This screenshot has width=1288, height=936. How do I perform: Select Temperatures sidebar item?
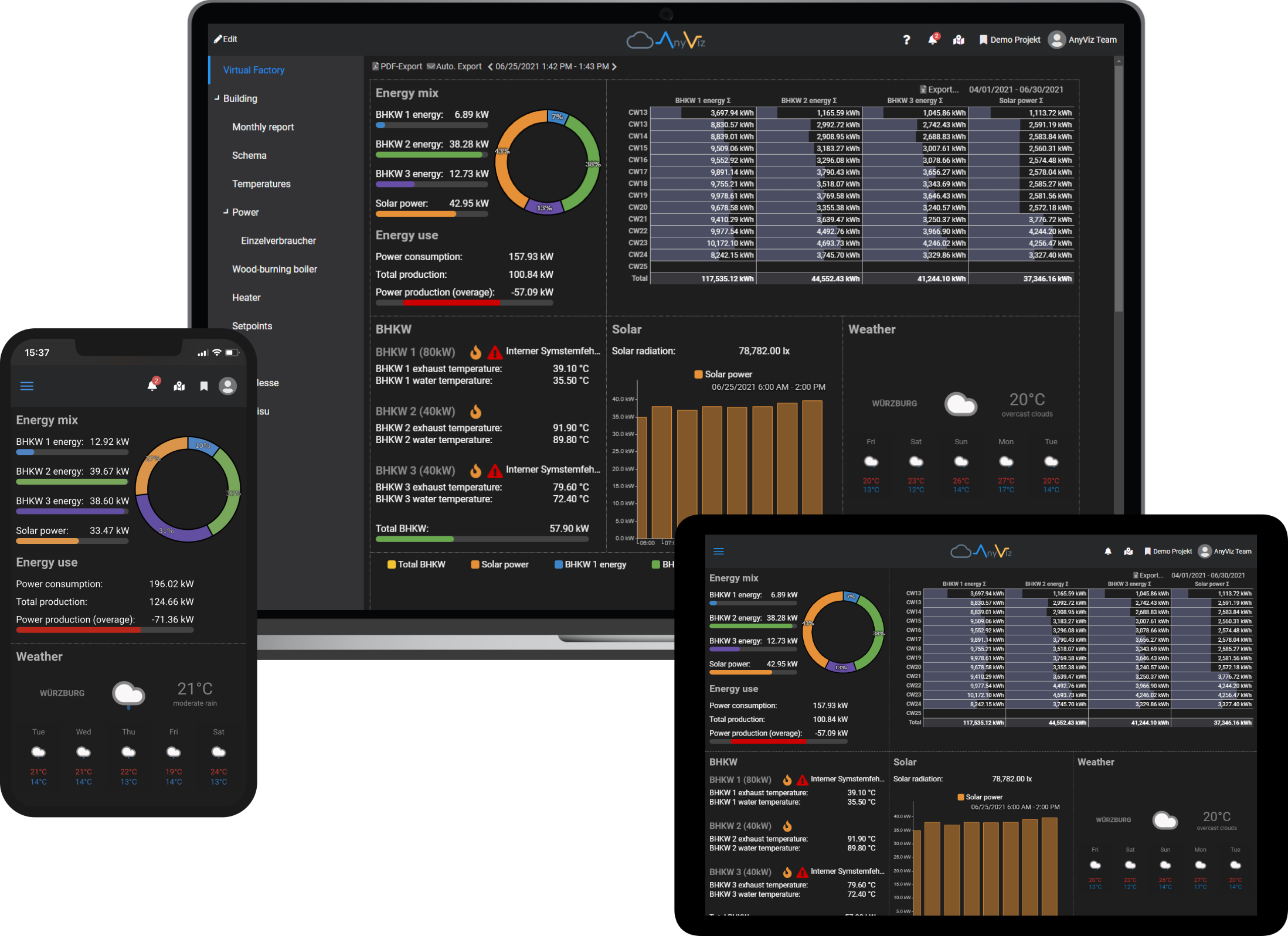click(x=261, y=184)
